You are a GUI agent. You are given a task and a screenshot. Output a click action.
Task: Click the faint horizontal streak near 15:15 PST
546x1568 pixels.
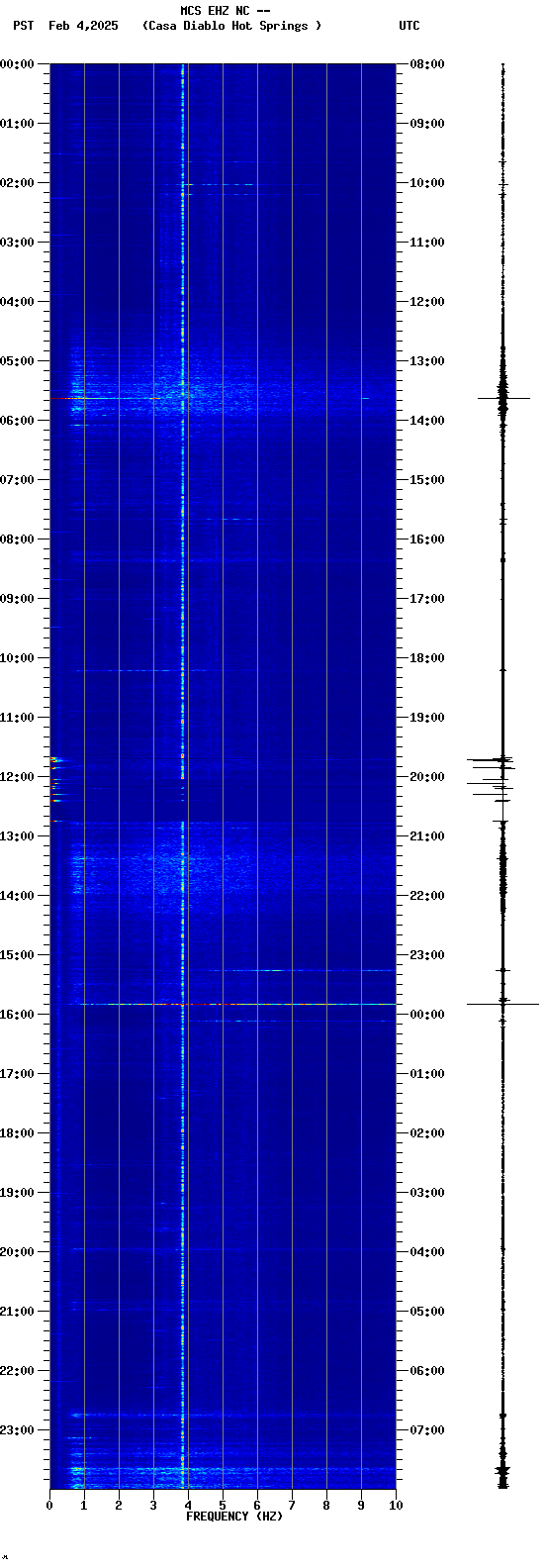[297, 970]
